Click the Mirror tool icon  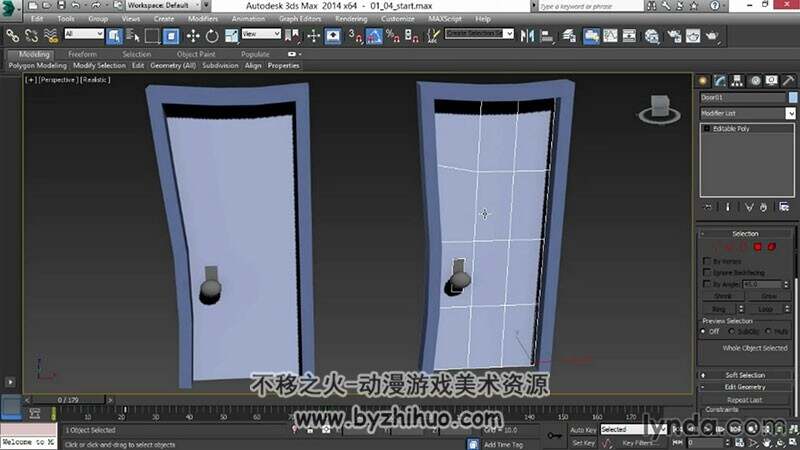click(x=527, y=36)
